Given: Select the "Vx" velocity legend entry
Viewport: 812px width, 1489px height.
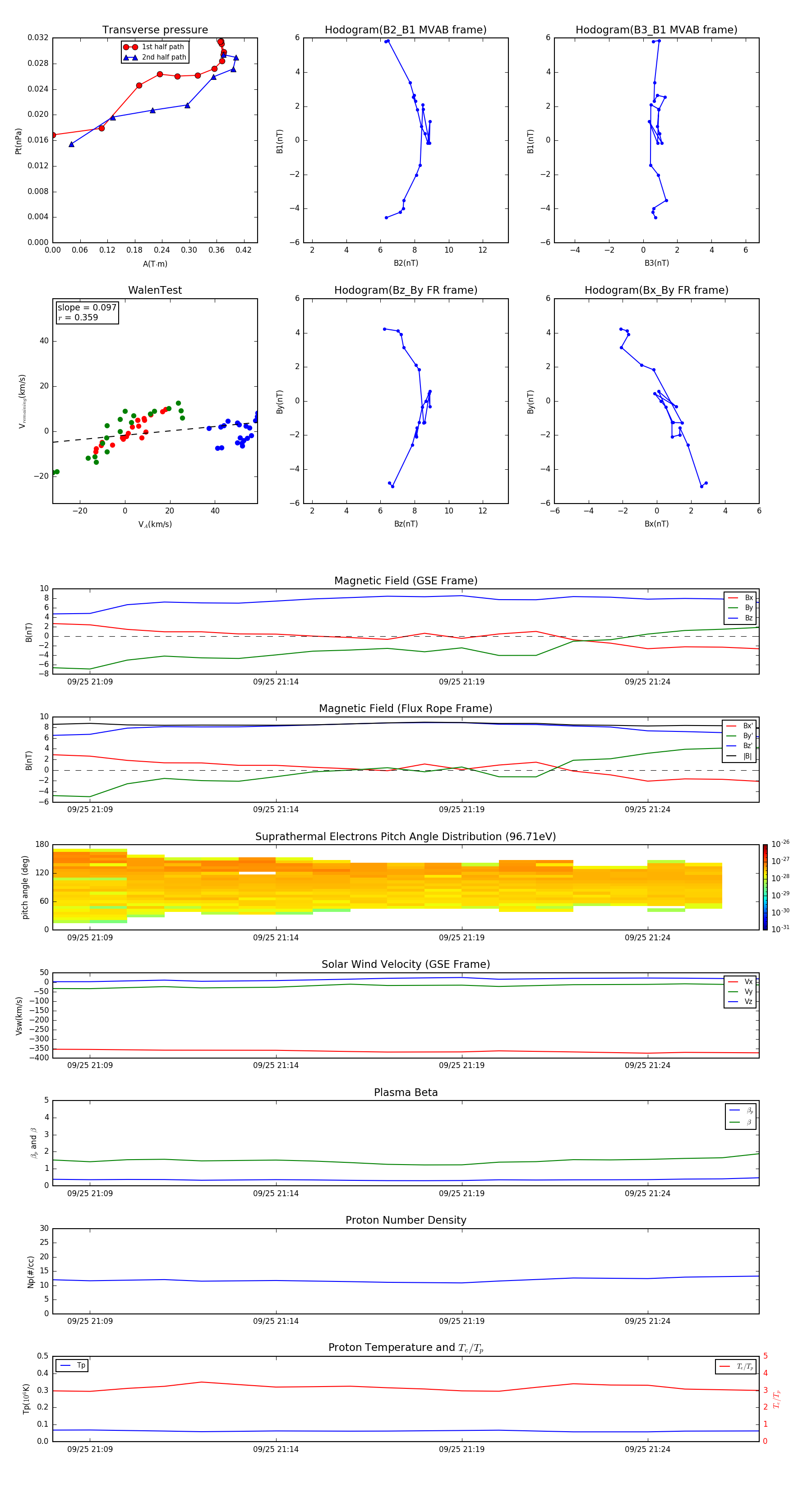Looking at the screenshot, I should 740,981.
